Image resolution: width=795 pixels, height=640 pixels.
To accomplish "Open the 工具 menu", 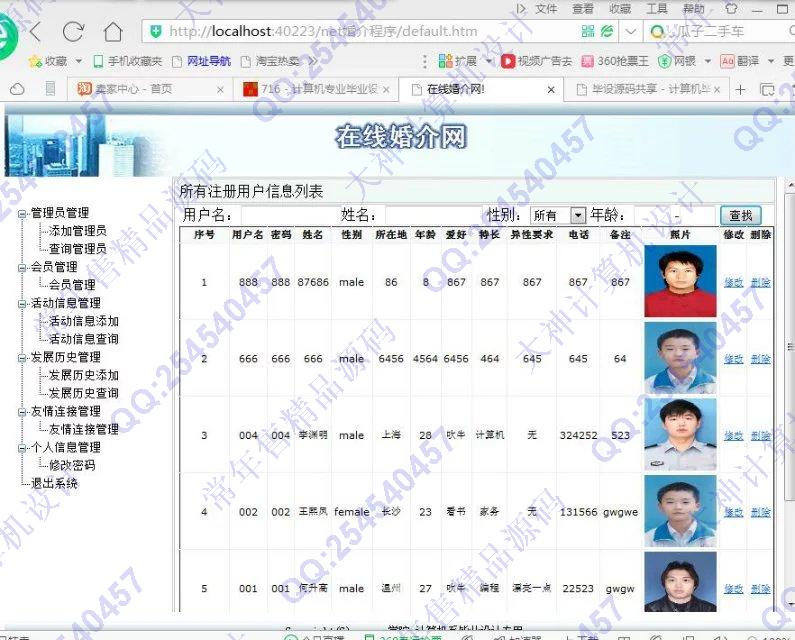I will click(x=657, y=8).
